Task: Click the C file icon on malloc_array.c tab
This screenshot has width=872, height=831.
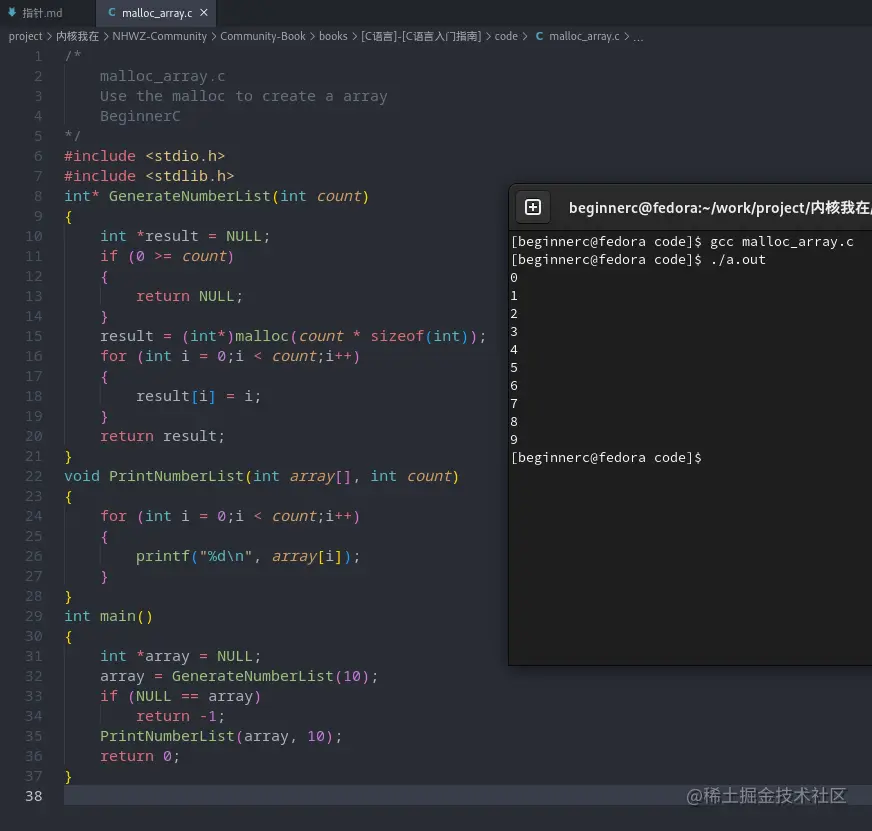Action: 112,12
